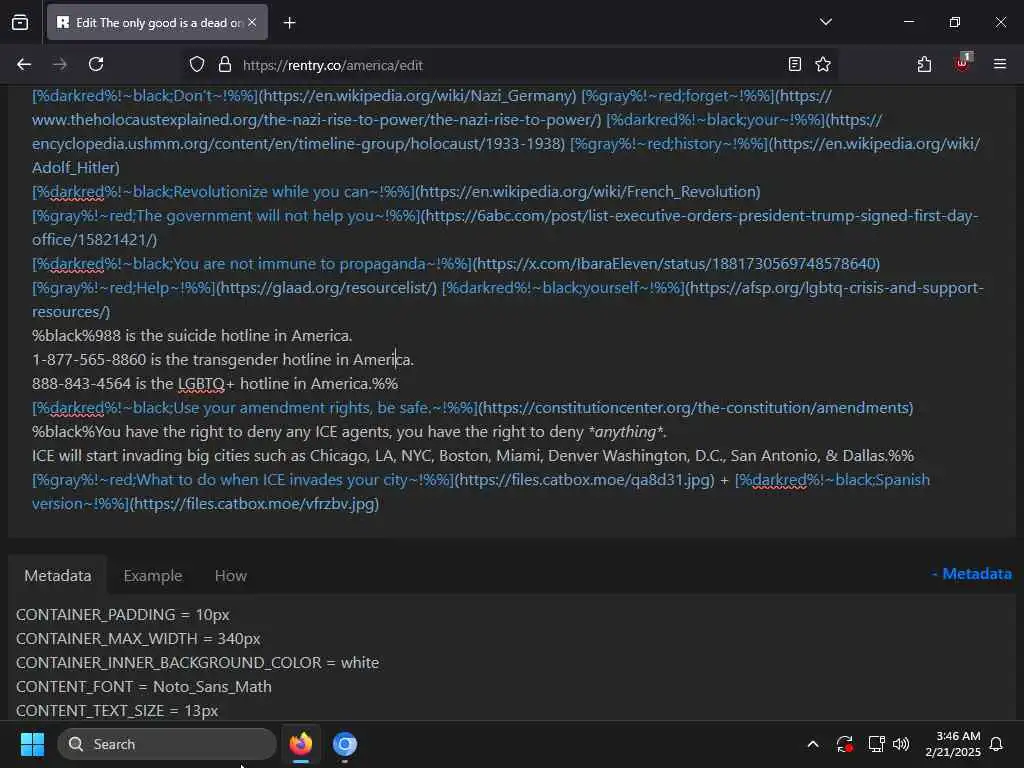Restore down the Firefox window
Screen dimensions: 1024x768
955,22
